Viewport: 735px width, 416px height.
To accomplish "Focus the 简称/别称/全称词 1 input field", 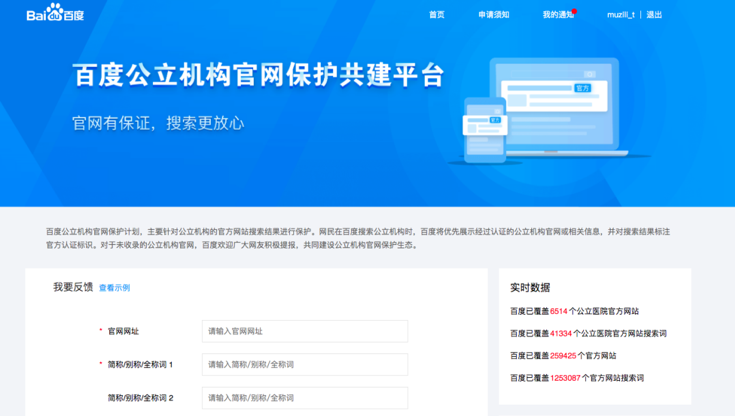I will point(305,364).
